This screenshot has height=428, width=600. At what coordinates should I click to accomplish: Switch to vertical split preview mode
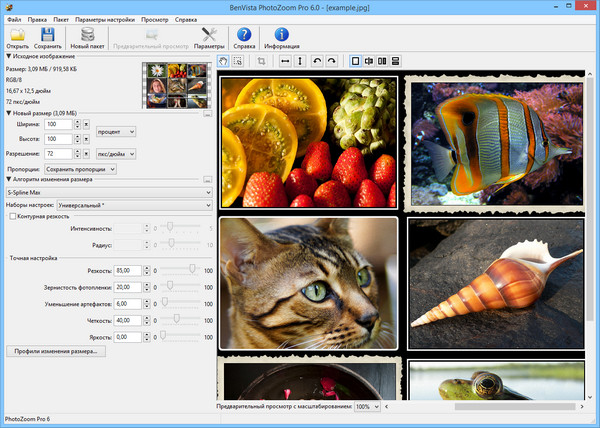[370, 61]
